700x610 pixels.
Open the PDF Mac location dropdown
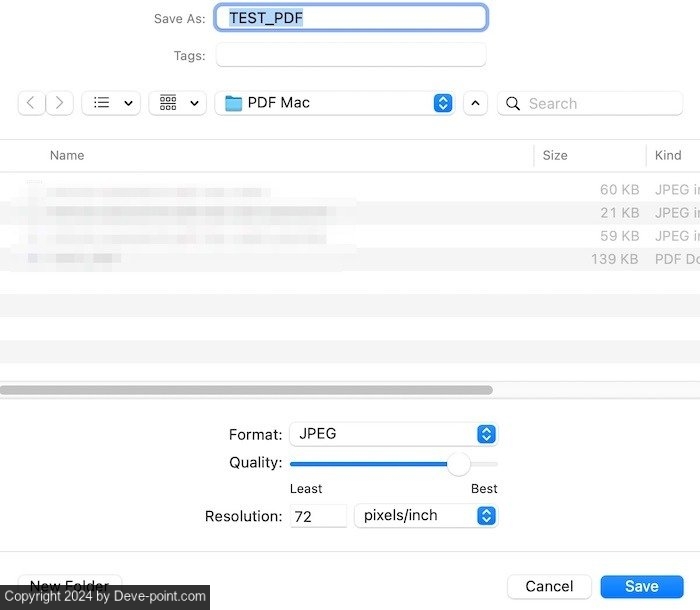[442, 103]
